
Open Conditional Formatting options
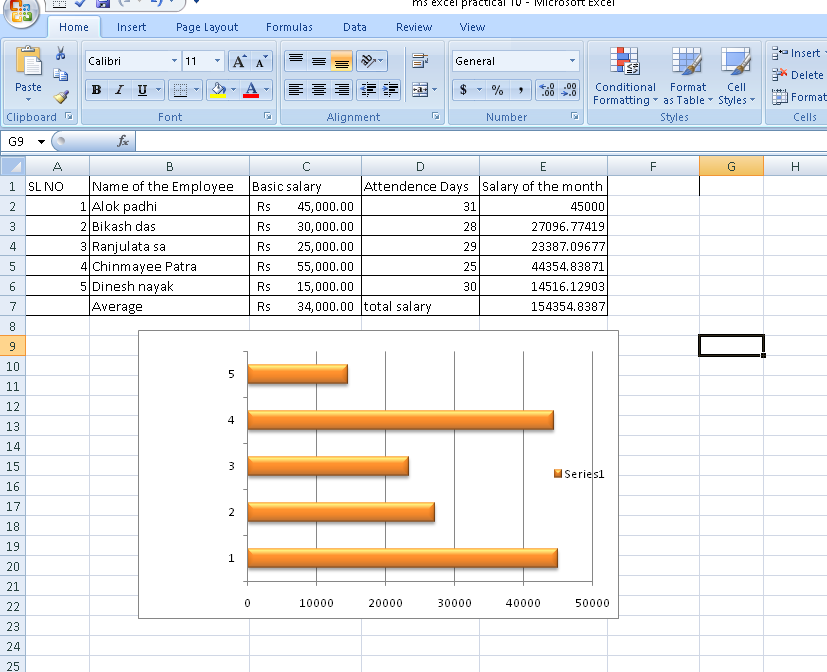coord(624,75)
